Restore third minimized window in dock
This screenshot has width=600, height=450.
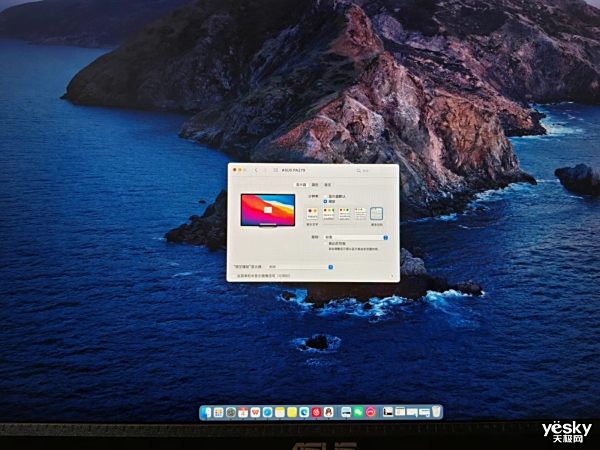click(x=412, y=412)
